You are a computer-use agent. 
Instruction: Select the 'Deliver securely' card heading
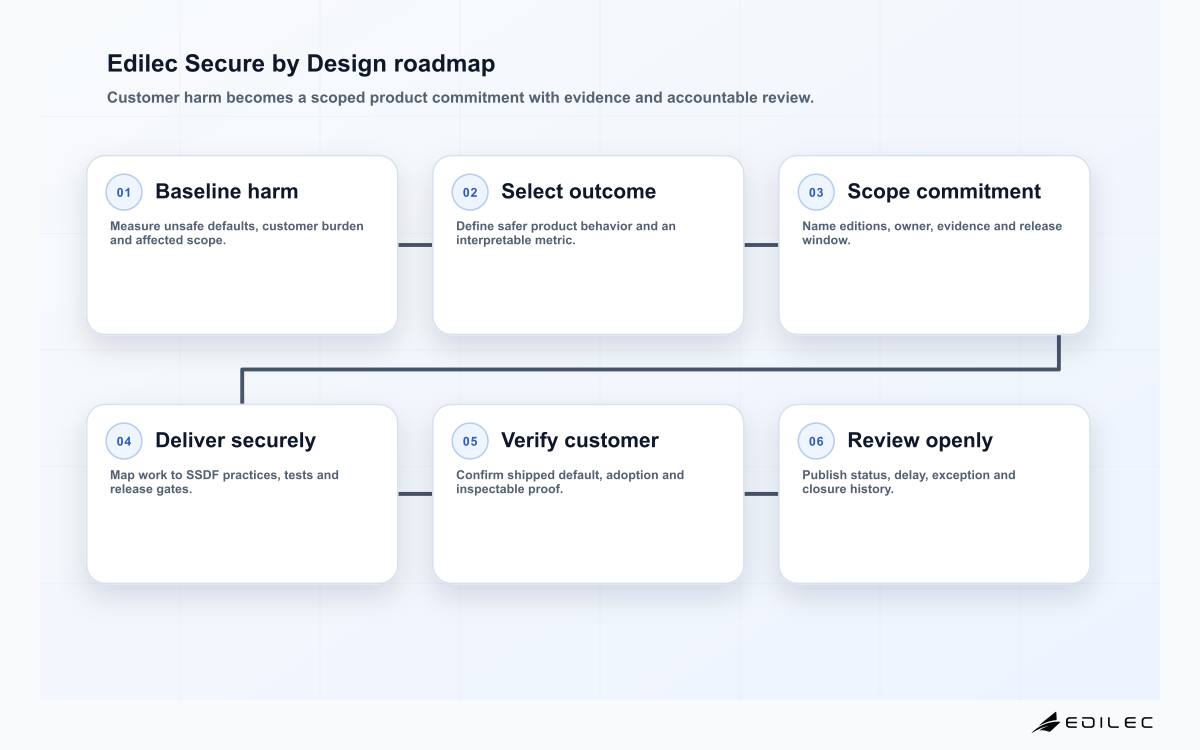tap(235, 440)
